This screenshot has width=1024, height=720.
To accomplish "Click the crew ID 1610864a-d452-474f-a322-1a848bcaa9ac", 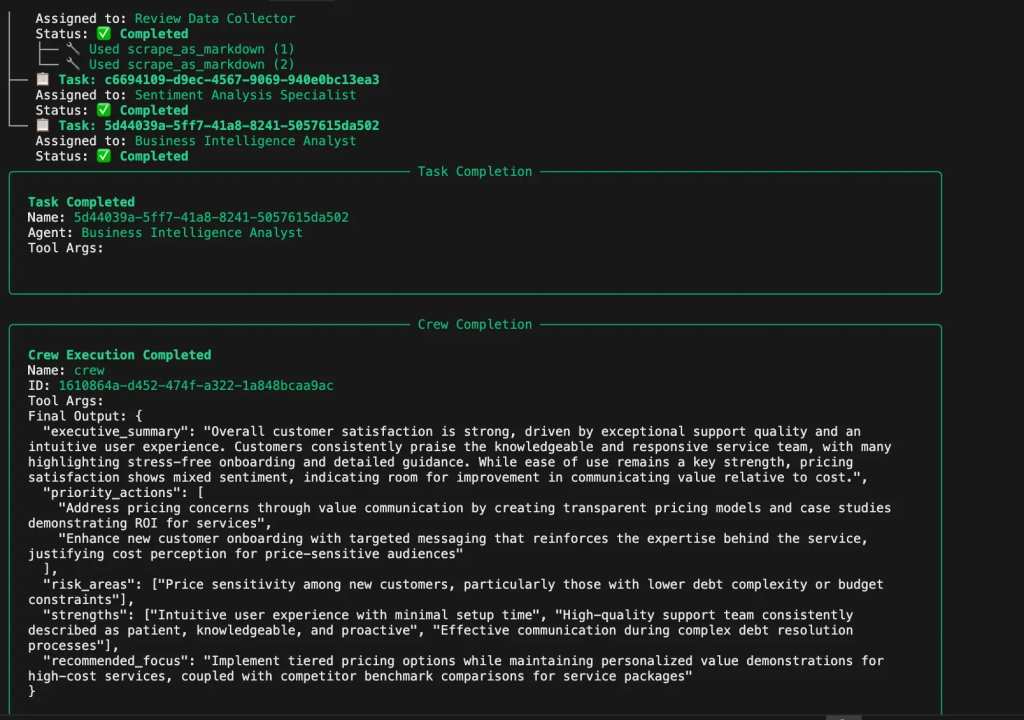I will 196,386.
